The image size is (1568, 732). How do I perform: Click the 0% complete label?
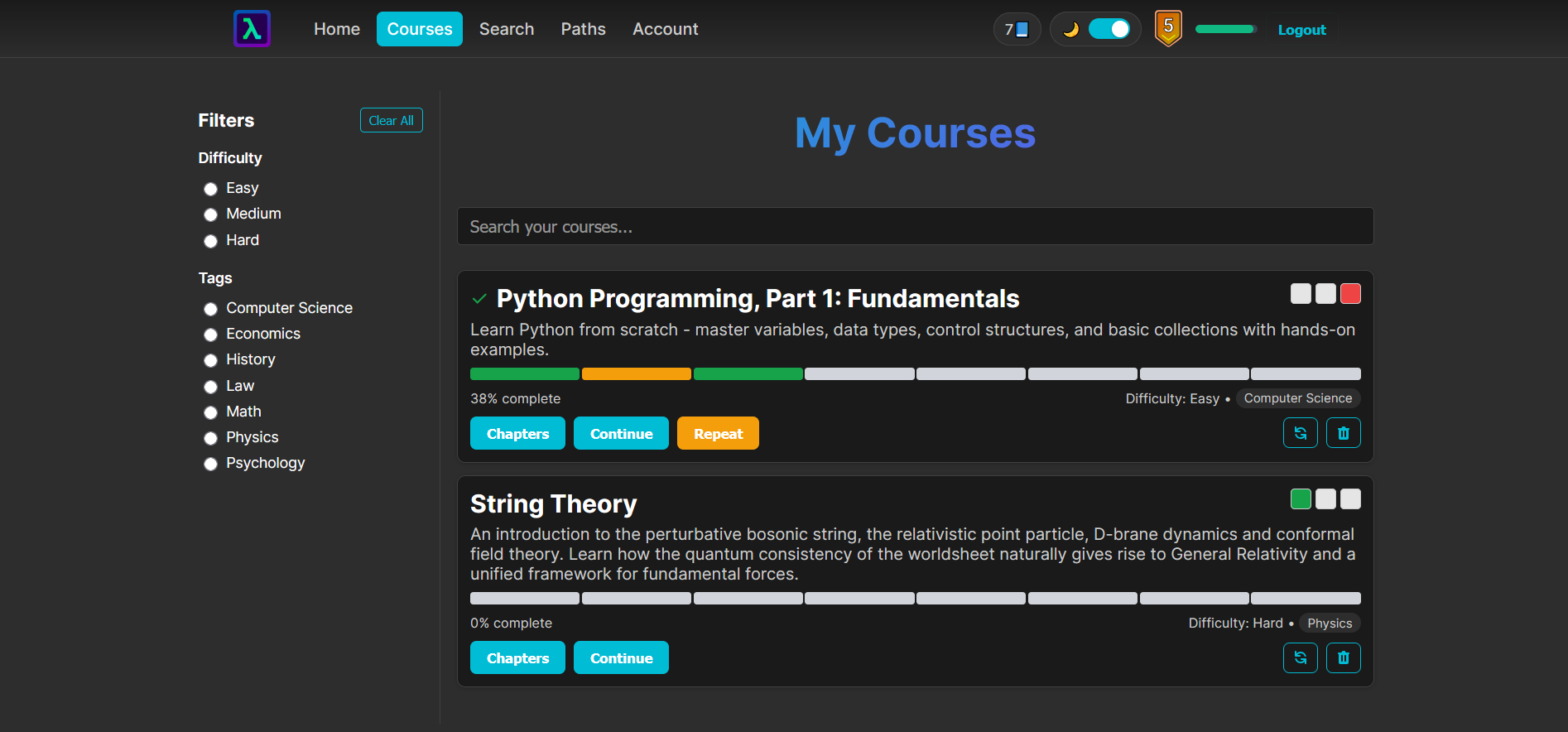tap(511, 623)
